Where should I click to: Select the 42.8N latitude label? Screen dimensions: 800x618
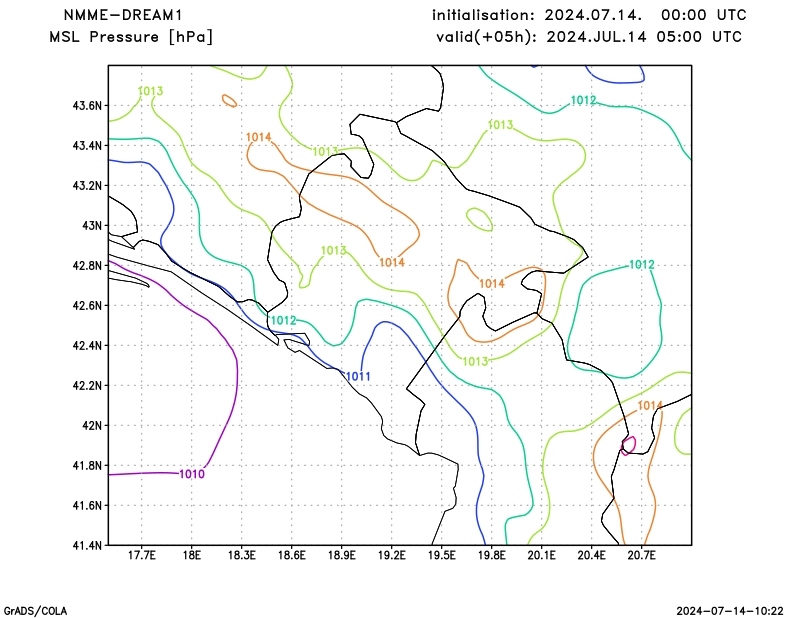pos(87,266)
